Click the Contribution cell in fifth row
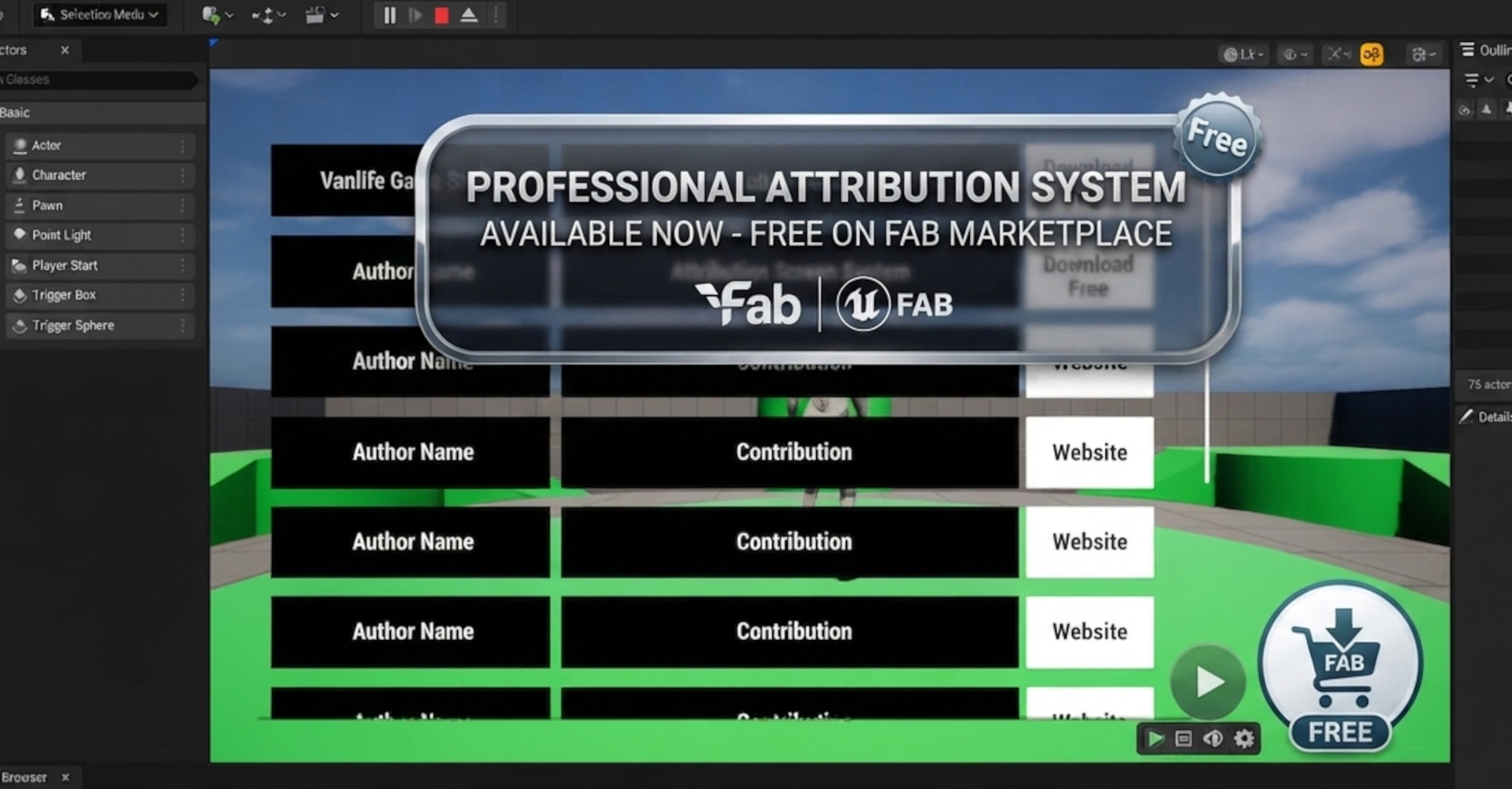This screenshot has height=789, width=1512. (x=789, y=542)
